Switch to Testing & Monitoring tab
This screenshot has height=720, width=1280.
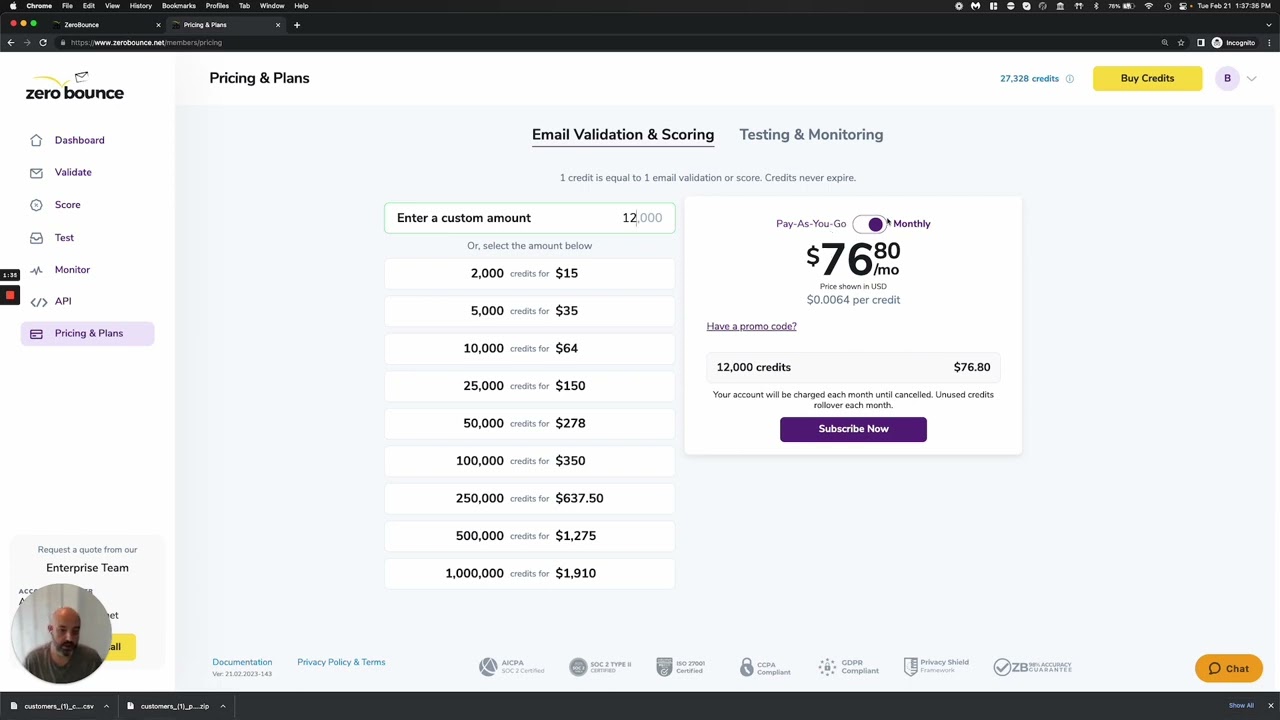pos(811,135)
